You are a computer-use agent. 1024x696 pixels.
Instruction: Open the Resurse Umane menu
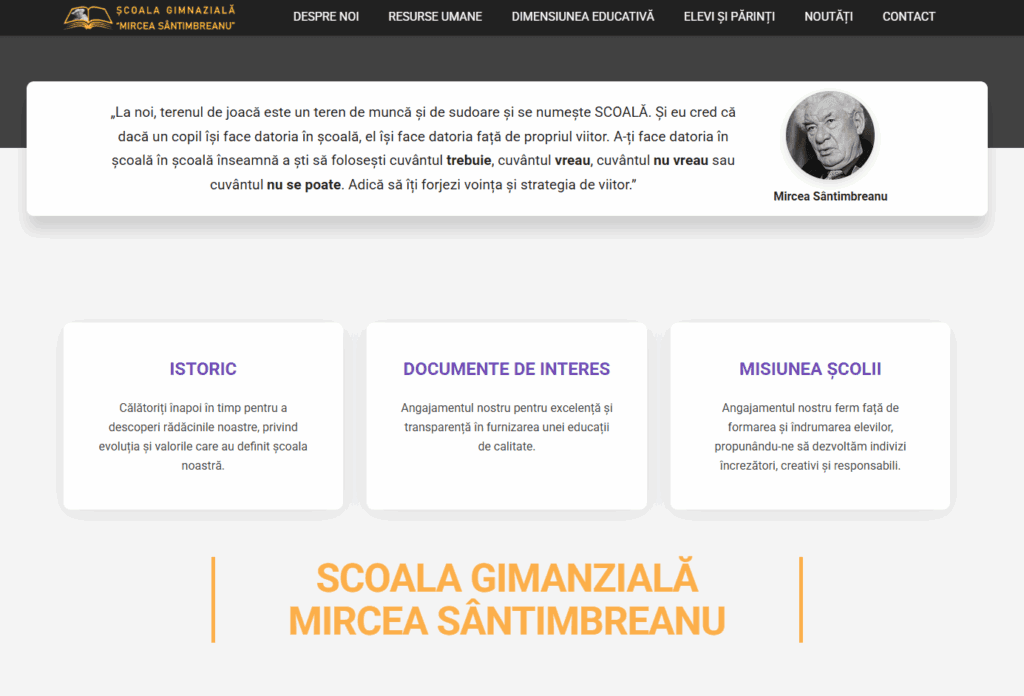(x=435, y=17)
